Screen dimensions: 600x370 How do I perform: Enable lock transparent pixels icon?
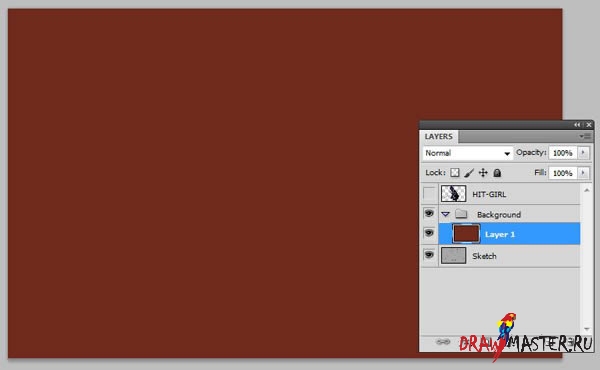coord(455,173)
